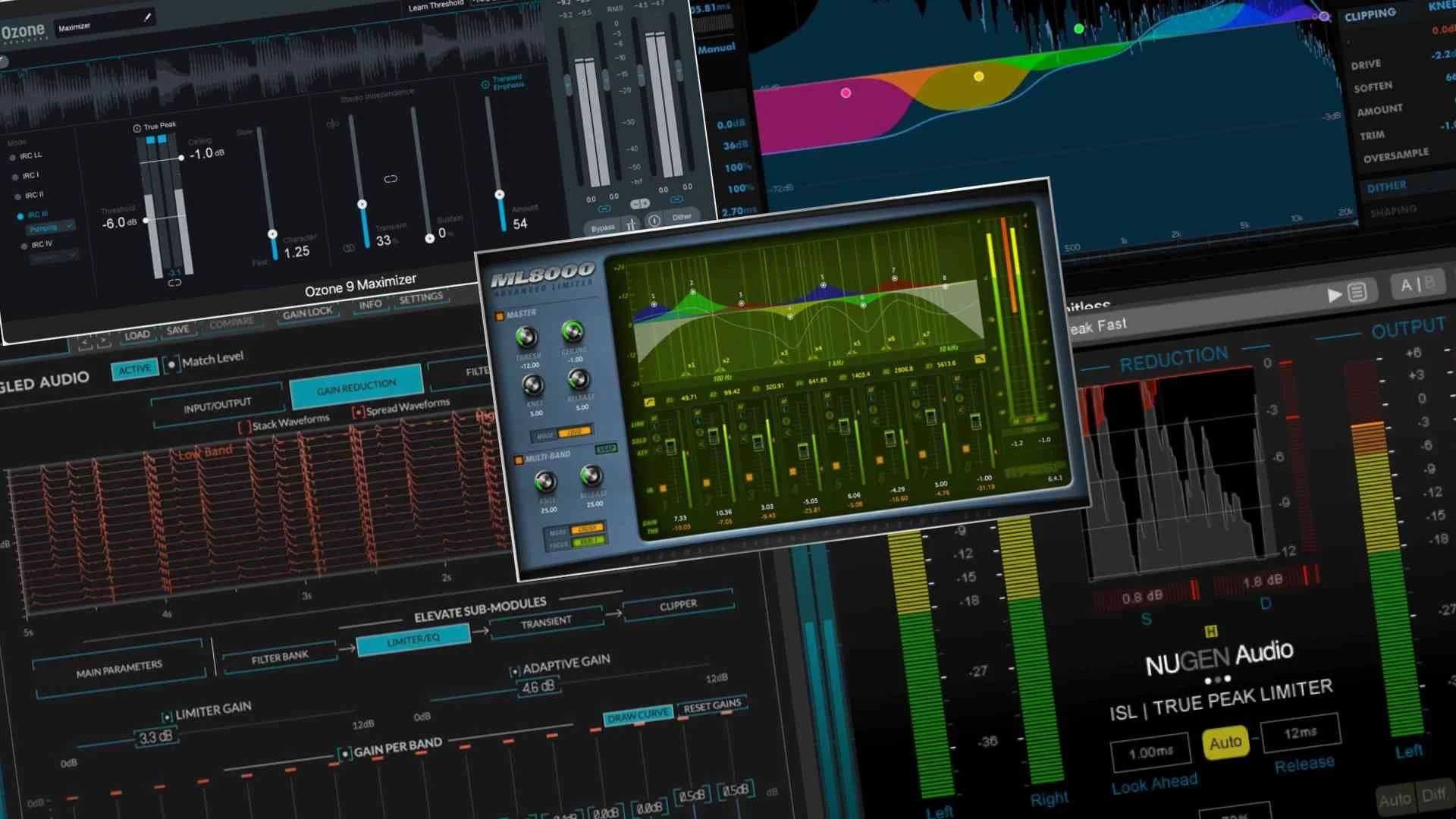Click the NUGEN preset play arrow icon
The image size is (1456, 819).
click(x=1334, y=295)
